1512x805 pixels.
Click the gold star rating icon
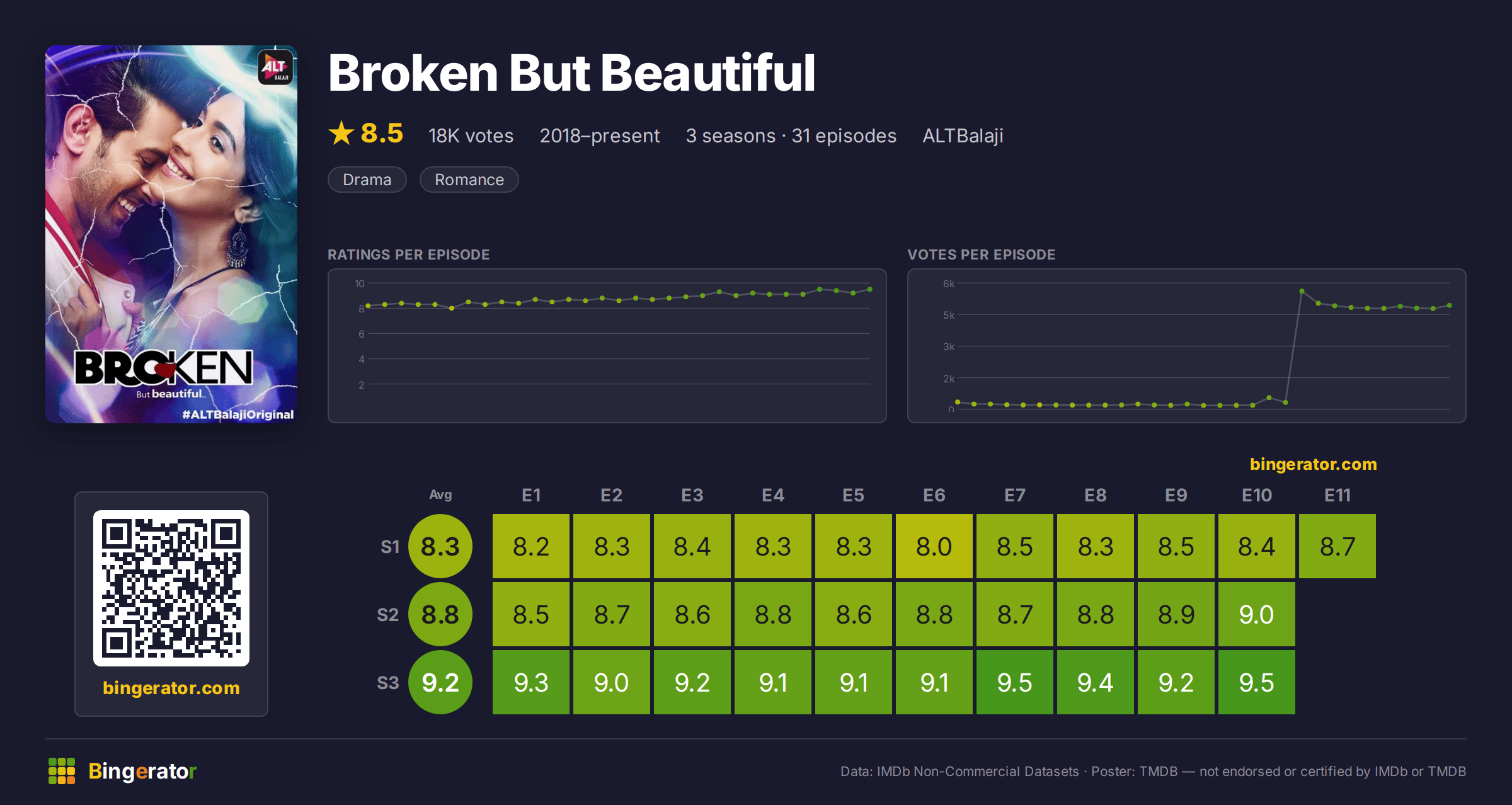click(341, 133)
